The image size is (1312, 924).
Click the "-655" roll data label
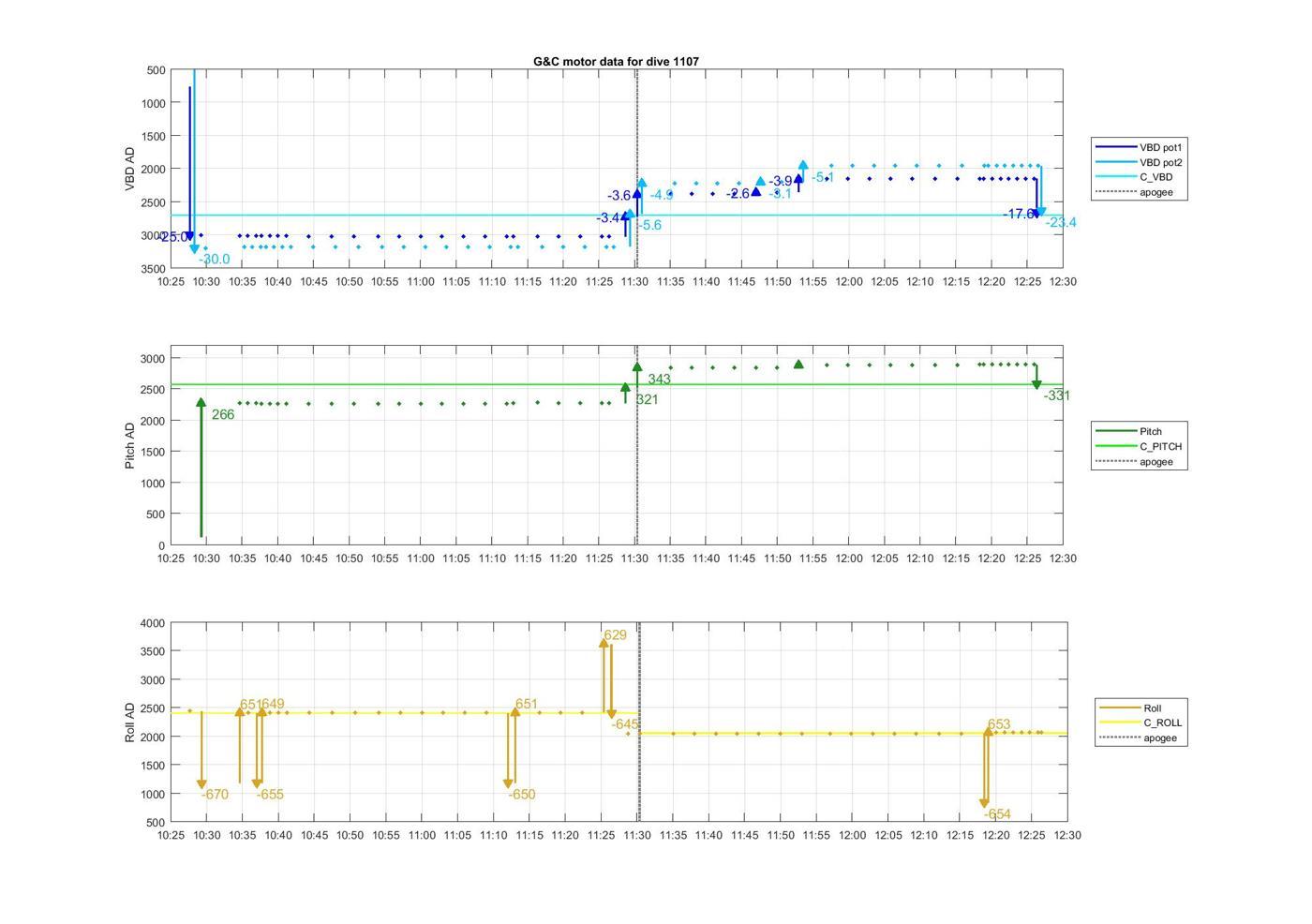[x=270, y=795]
